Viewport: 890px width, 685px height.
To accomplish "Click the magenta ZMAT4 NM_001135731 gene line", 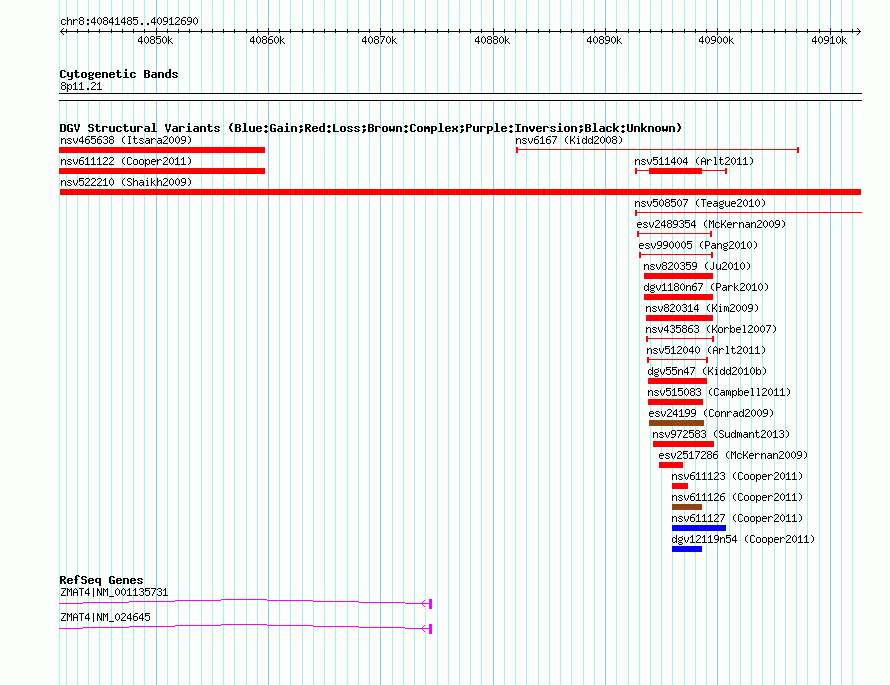I will [245, 602].
